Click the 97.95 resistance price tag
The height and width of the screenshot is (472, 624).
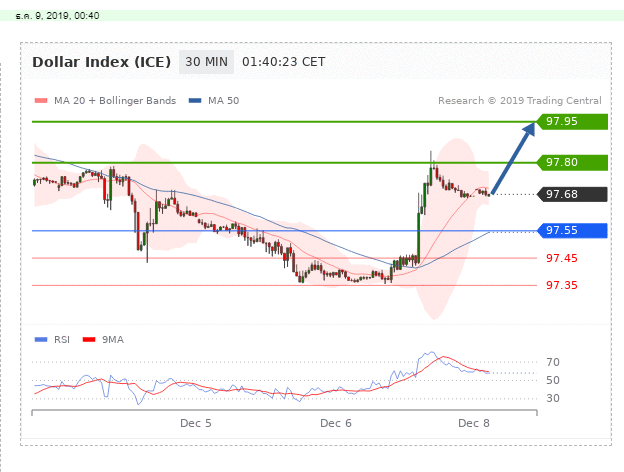572,121
